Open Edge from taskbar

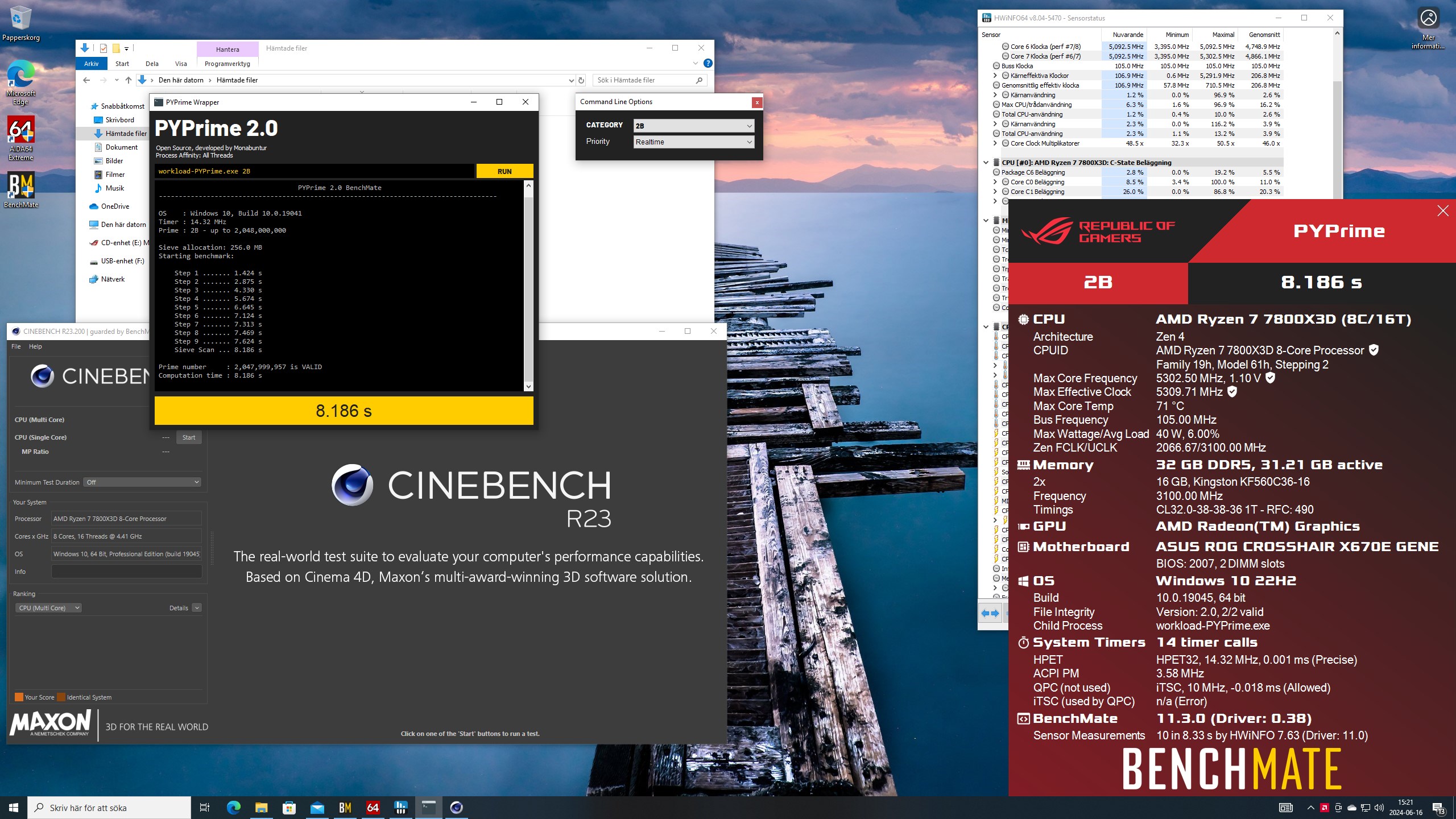pyautogui.click(x=233, y=808)
